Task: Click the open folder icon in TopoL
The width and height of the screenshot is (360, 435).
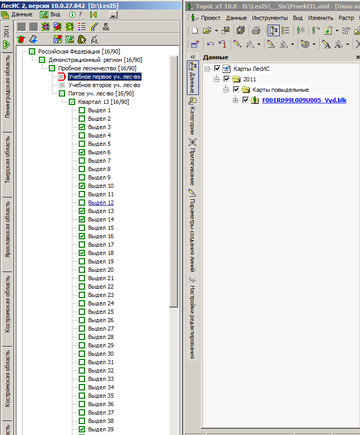Action: pos(207,31)
